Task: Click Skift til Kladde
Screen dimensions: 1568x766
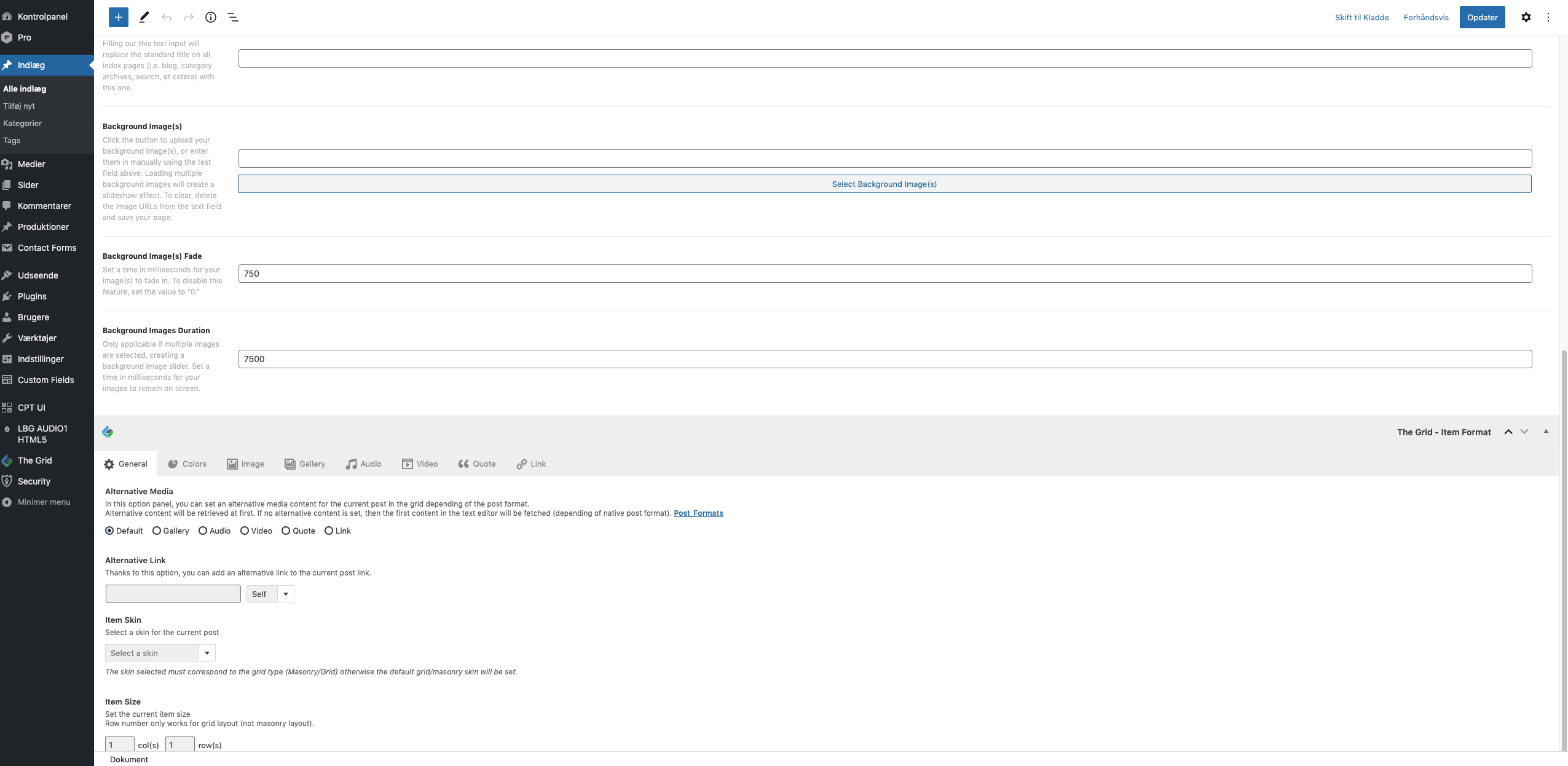Action: click(1362, 17)
